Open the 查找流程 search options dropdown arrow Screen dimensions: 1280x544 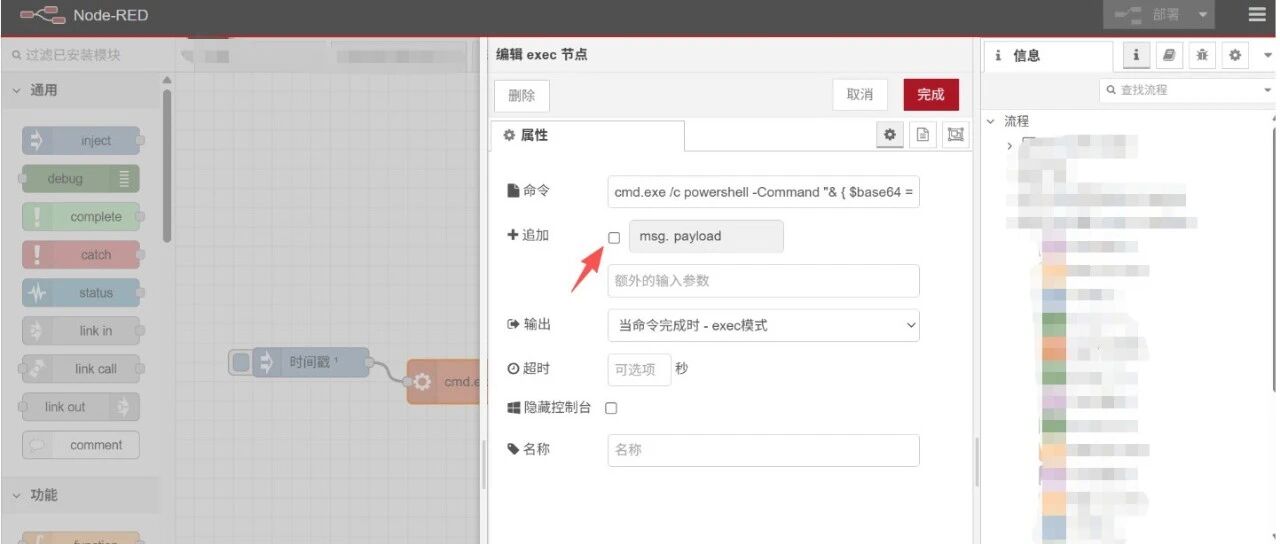[1267, 90]
